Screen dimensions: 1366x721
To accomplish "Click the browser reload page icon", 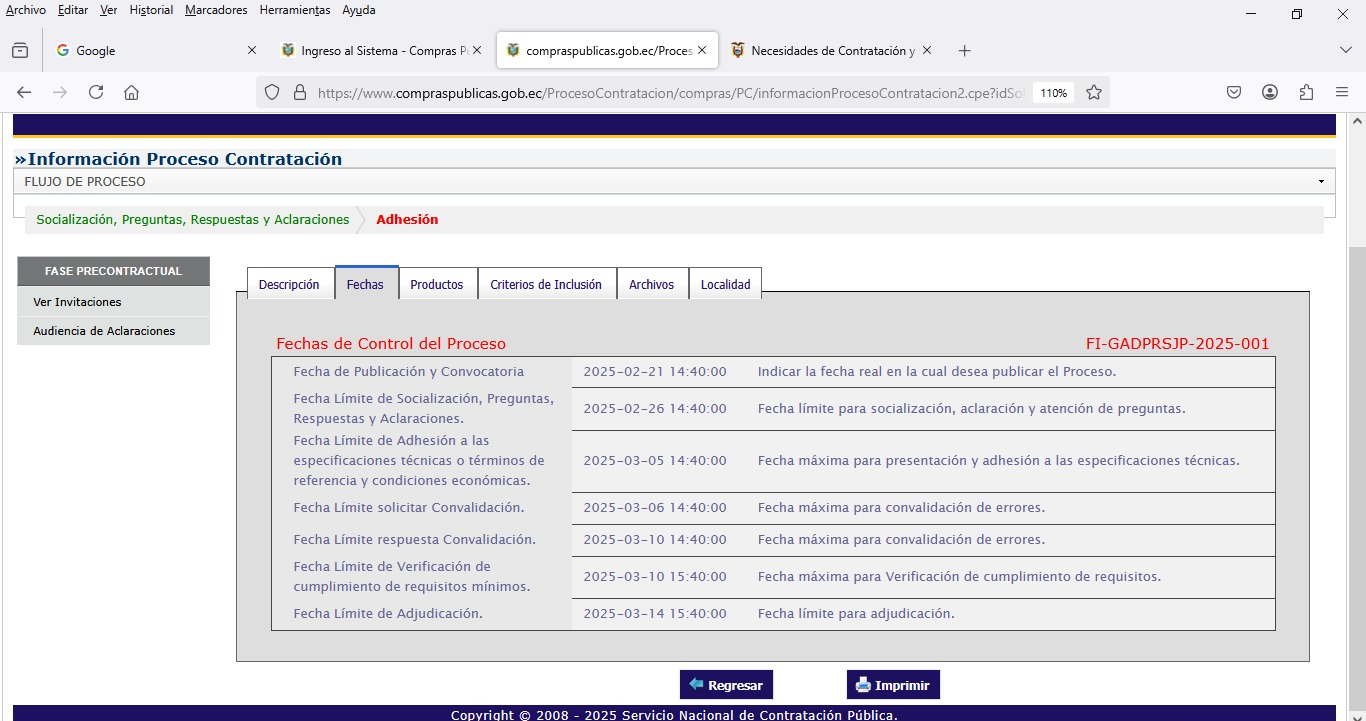I will pyautogui.click(x=96, y=92).
